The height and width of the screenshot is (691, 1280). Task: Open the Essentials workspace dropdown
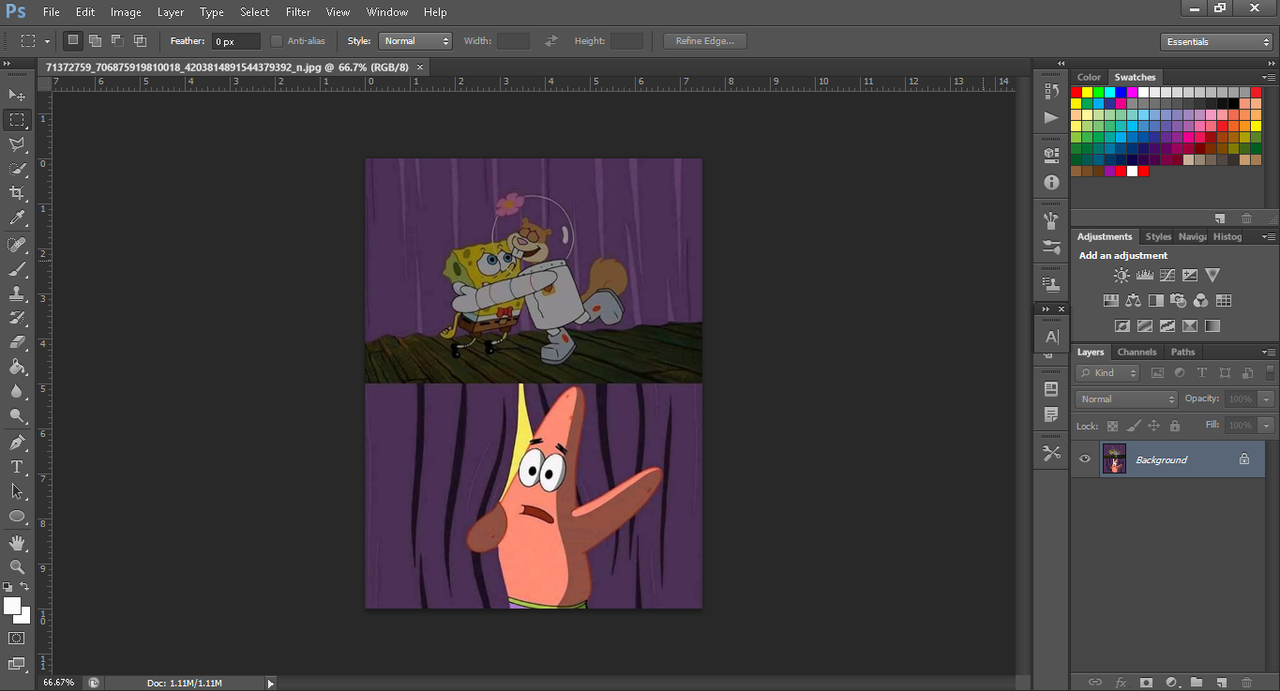1217,41
